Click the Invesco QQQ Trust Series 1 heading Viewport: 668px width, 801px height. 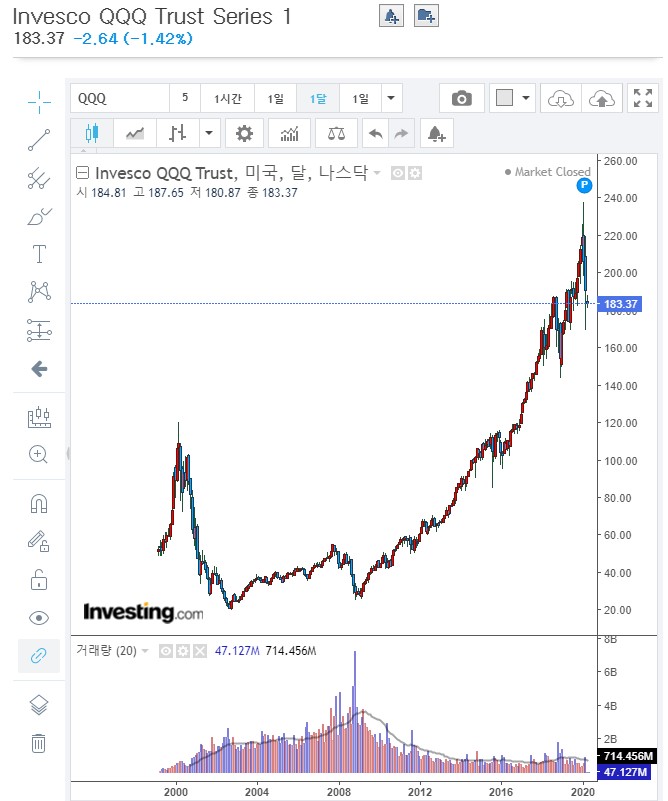click(152, 16)
